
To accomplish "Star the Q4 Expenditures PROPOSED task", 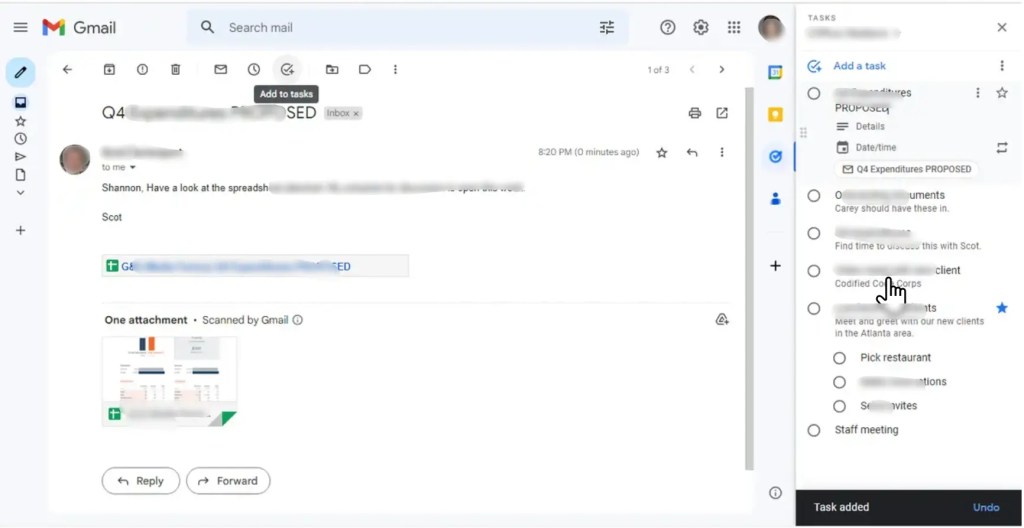I will click(1002, 93).
